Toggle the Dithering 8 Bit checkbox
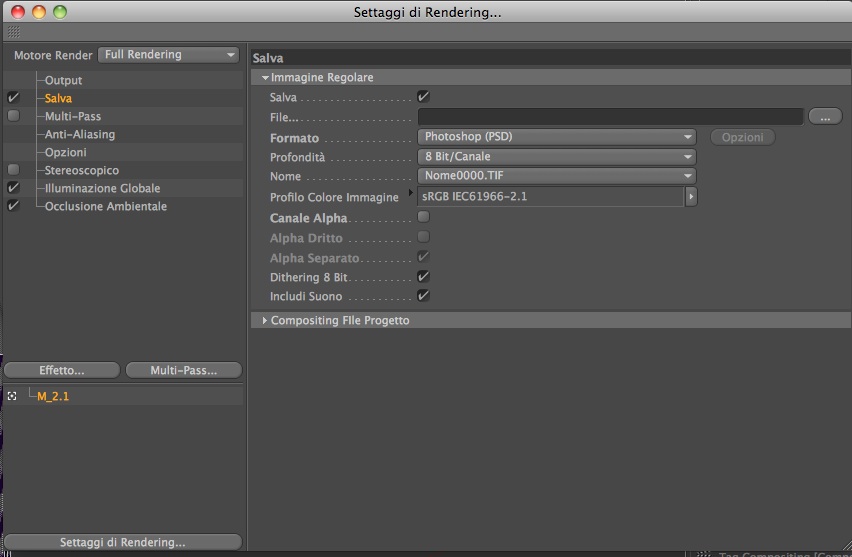Screen dimensions: 852x557 point(423,277)
